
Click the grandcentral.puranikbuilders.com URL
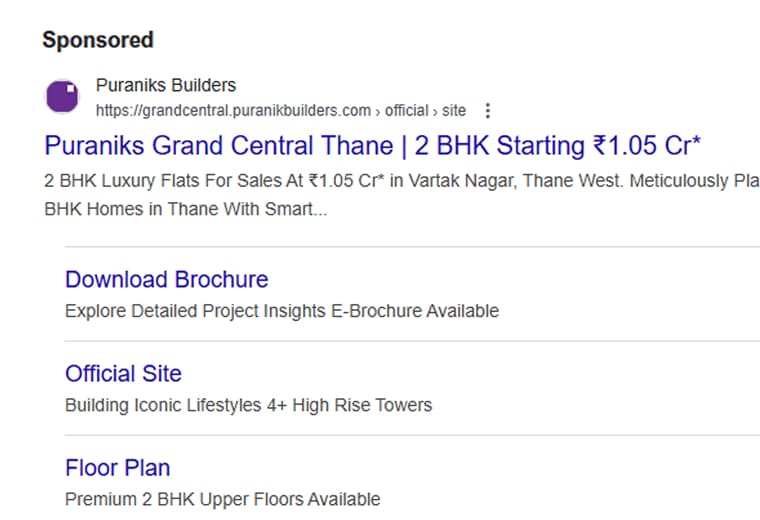point(233,110)
